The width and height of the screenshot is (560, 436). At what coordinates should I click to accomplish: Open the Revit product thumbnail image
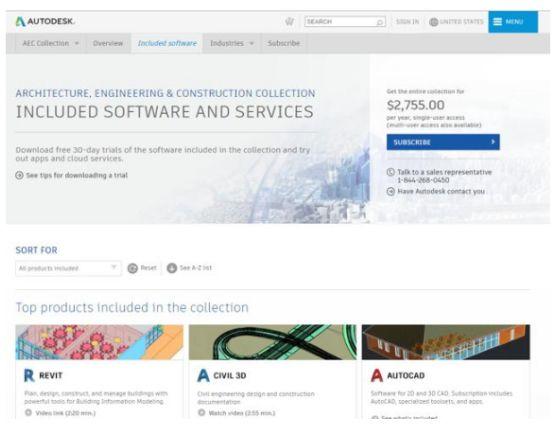point(99,342)
